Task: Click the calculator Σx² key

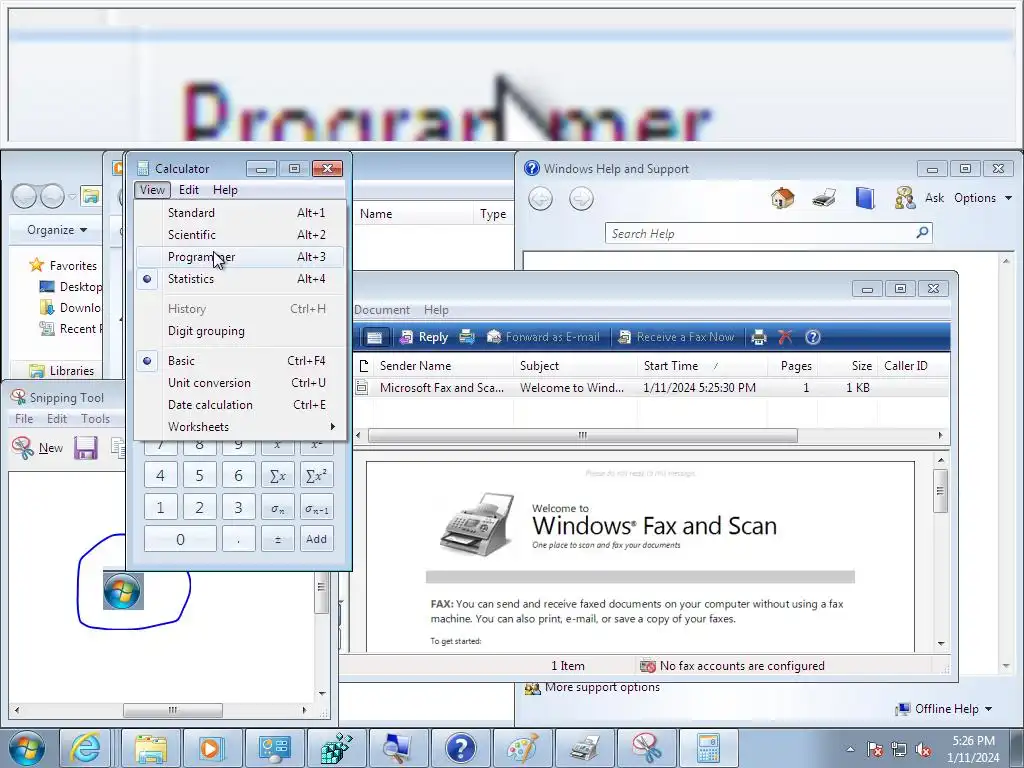Action: (317, 475)
